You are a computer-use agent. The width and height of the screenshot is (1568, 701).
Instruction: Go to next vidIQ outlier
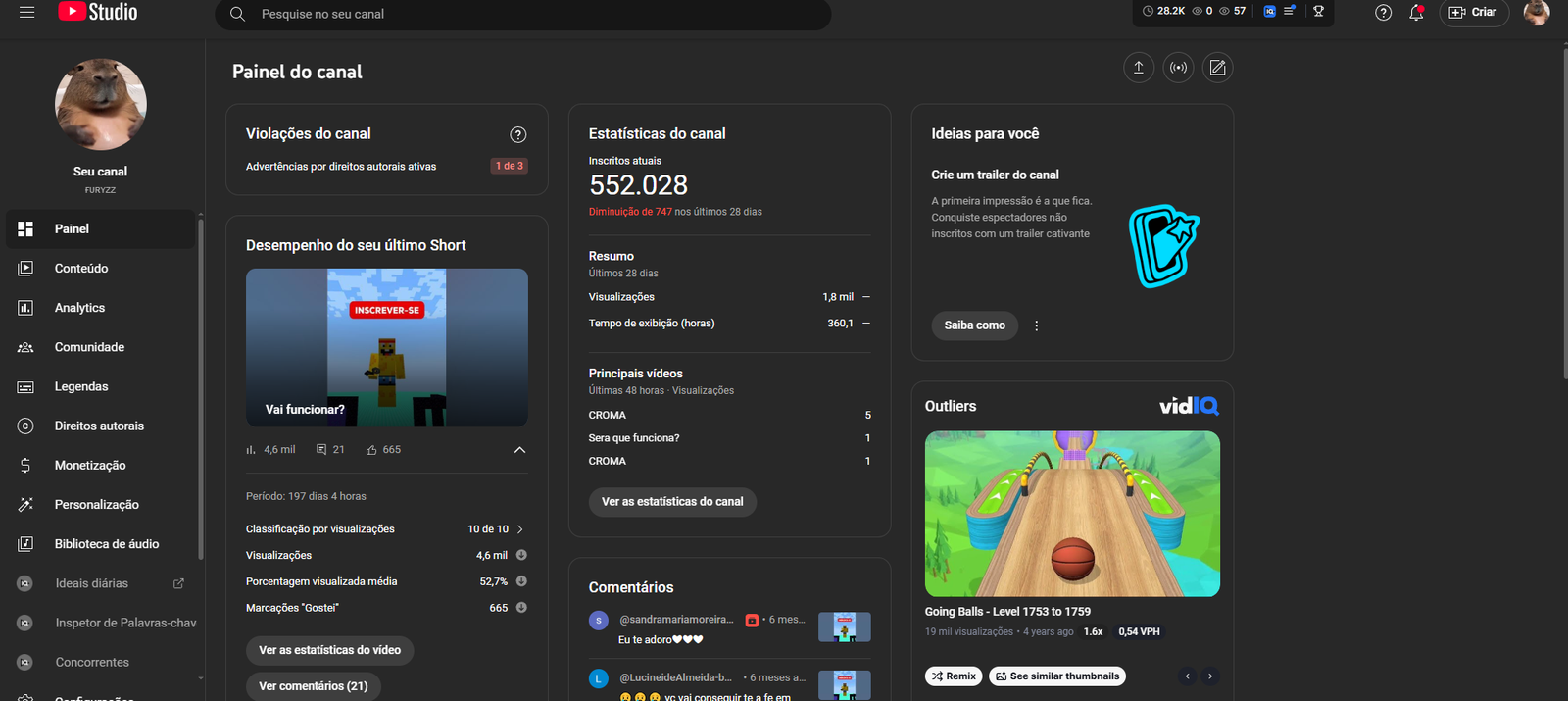point(1210,676)
